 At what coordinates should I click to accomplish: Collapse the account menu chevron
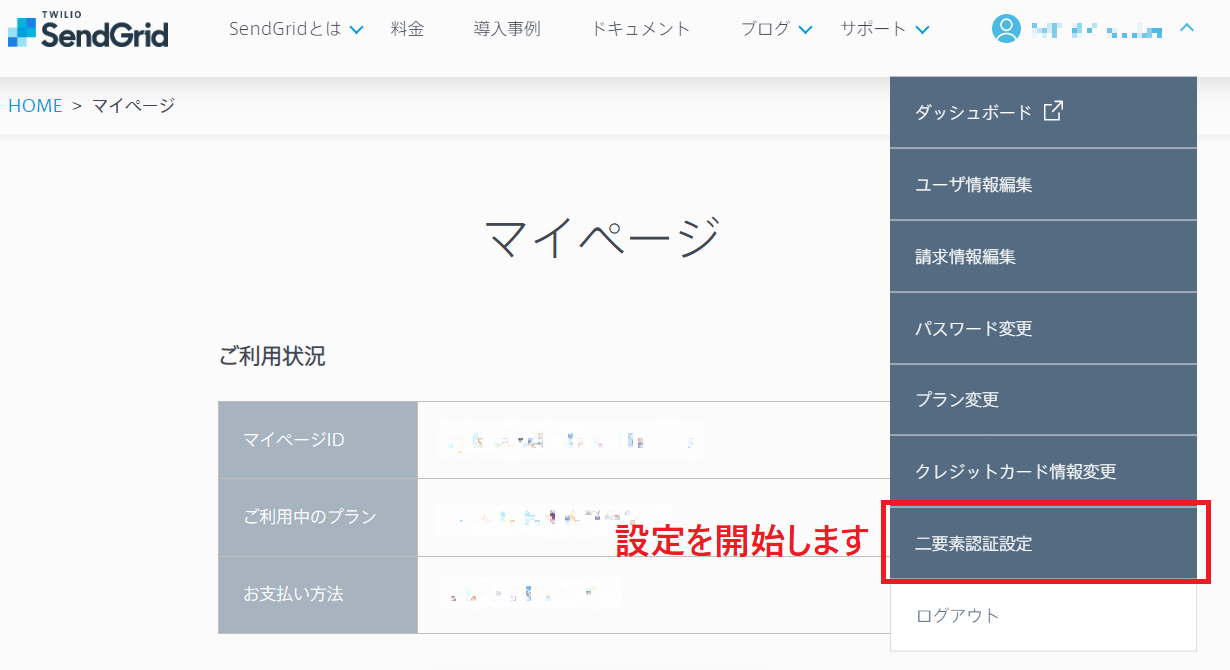coord(1187,29)
